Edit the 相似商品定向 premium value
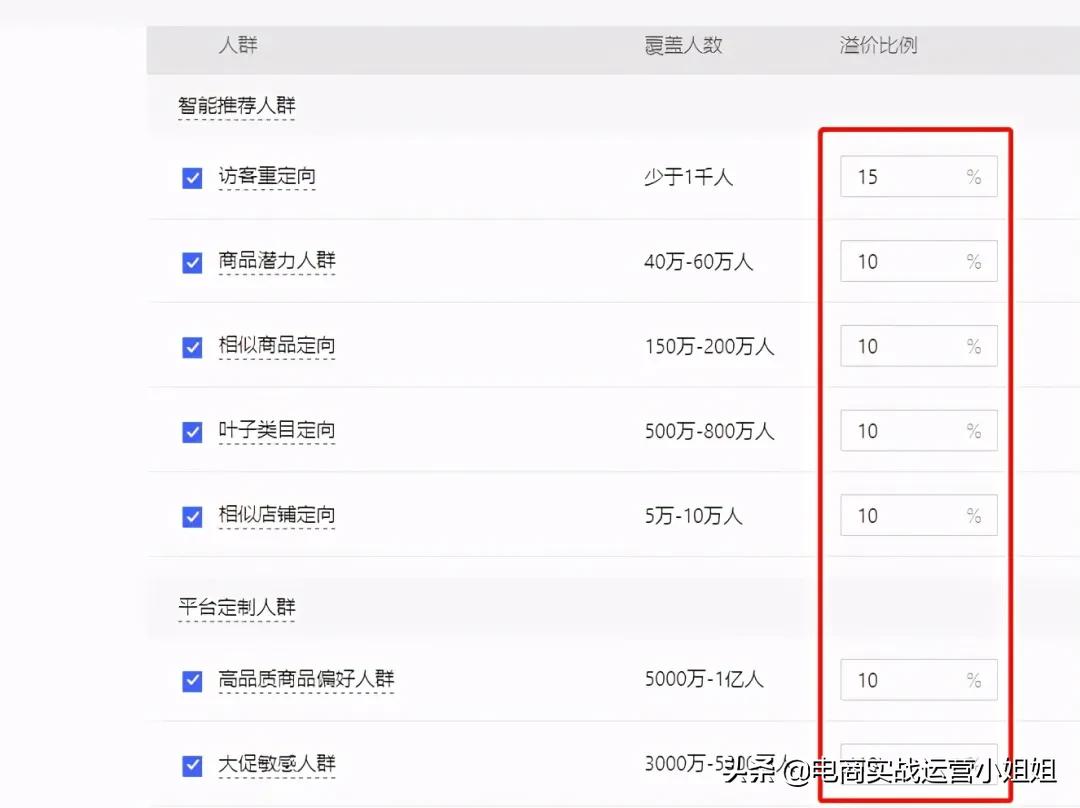 click(917, 346)
